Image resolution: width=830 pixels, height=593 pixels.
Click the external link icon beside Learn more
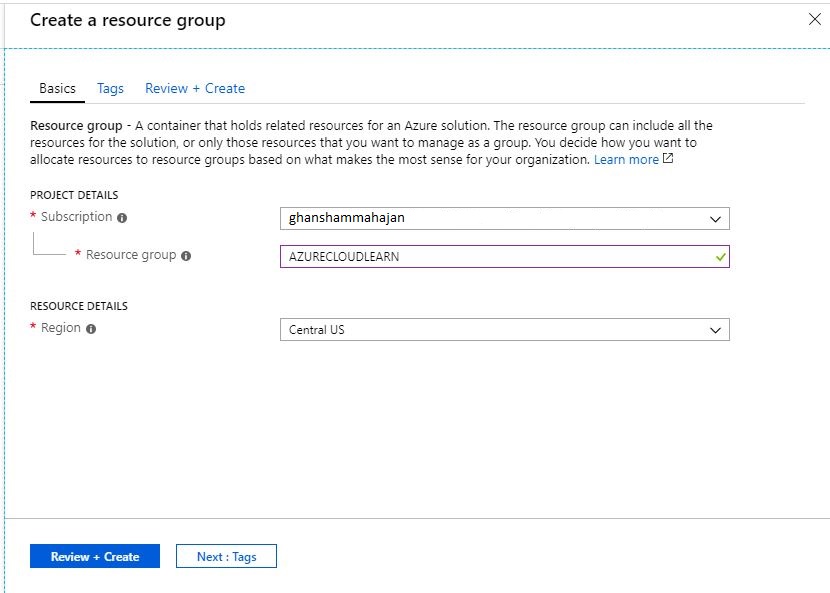(x=669, y=158)
